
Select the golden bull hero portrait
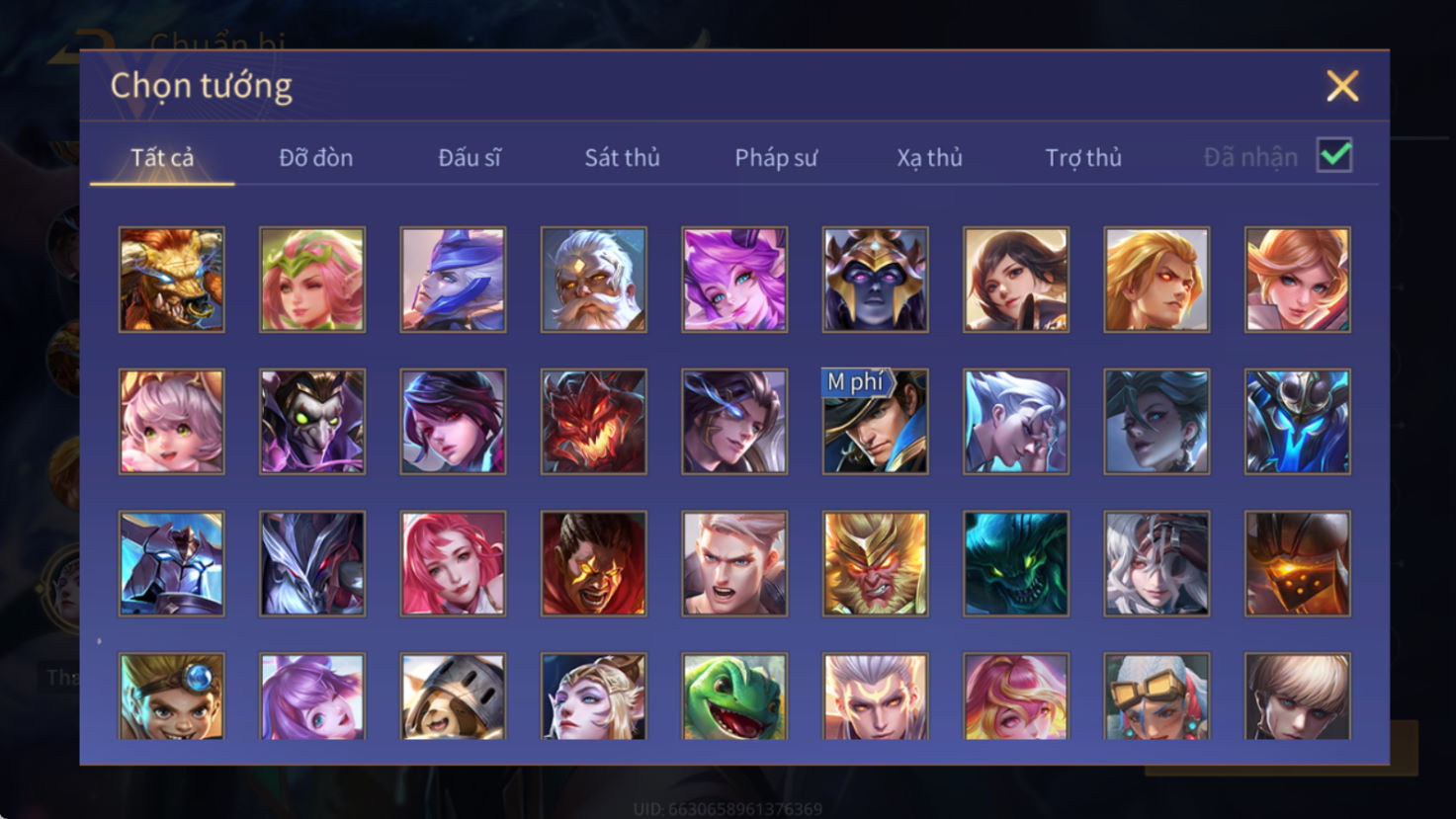171,280
